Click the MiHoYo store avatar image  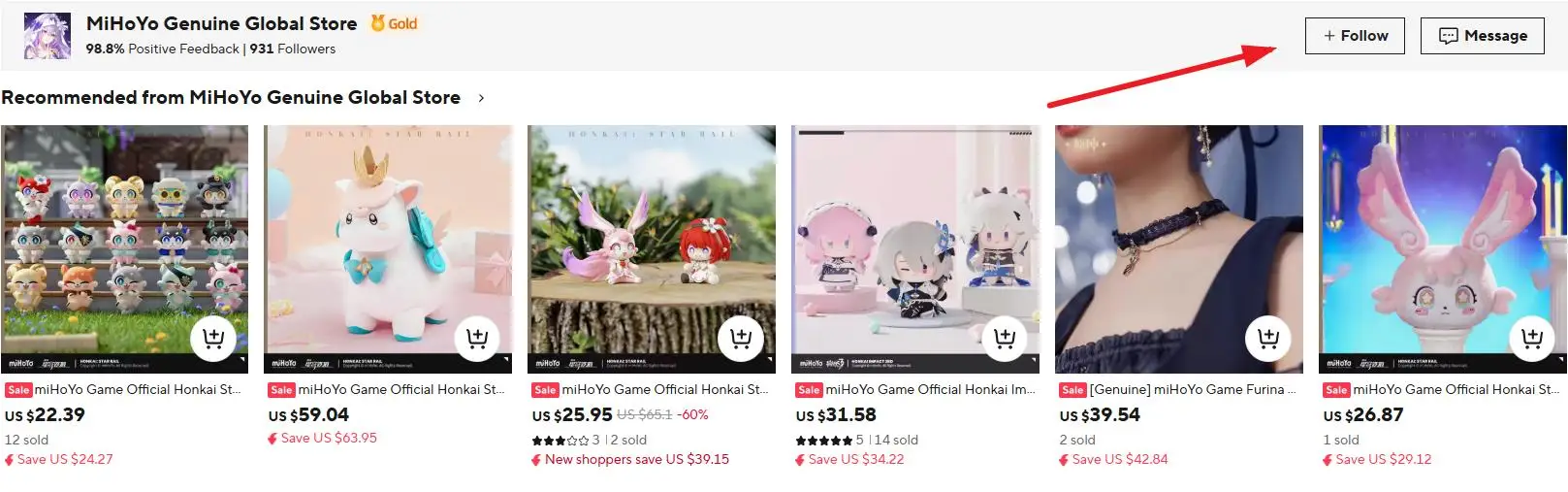point(48,36)
